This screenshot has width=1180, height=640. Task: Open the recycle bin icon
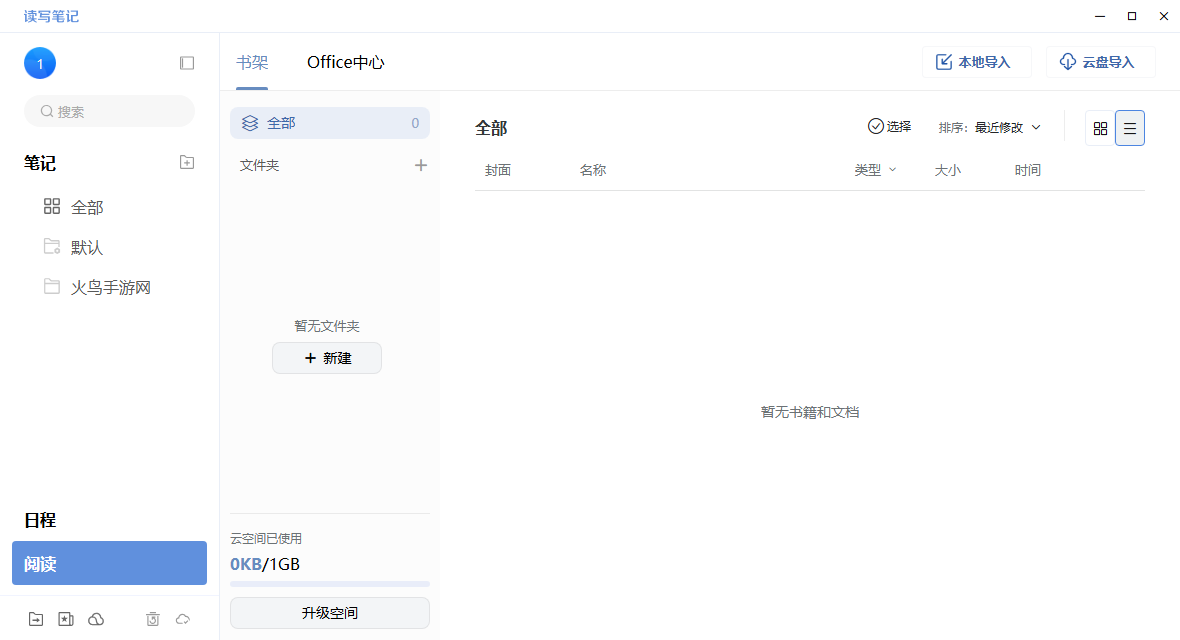(153, 619)
